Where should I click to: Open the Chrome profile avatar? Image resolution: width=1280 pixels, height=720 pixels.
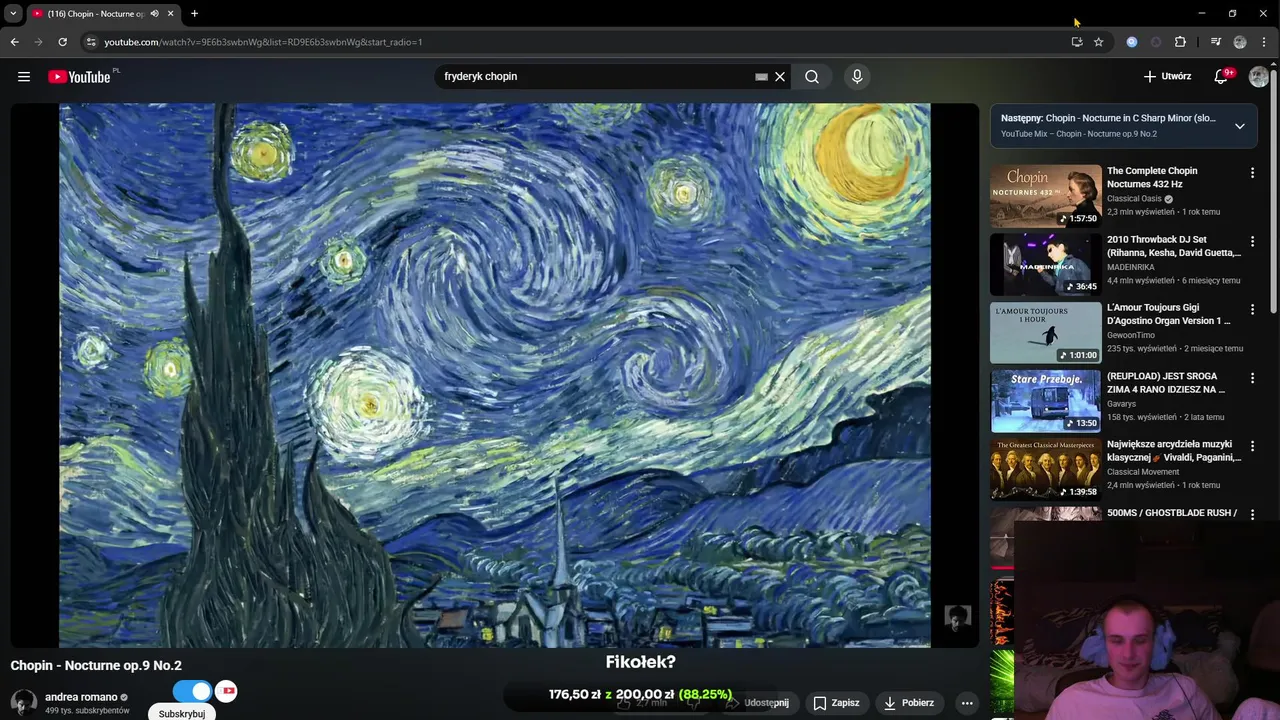click(1240, 42)
